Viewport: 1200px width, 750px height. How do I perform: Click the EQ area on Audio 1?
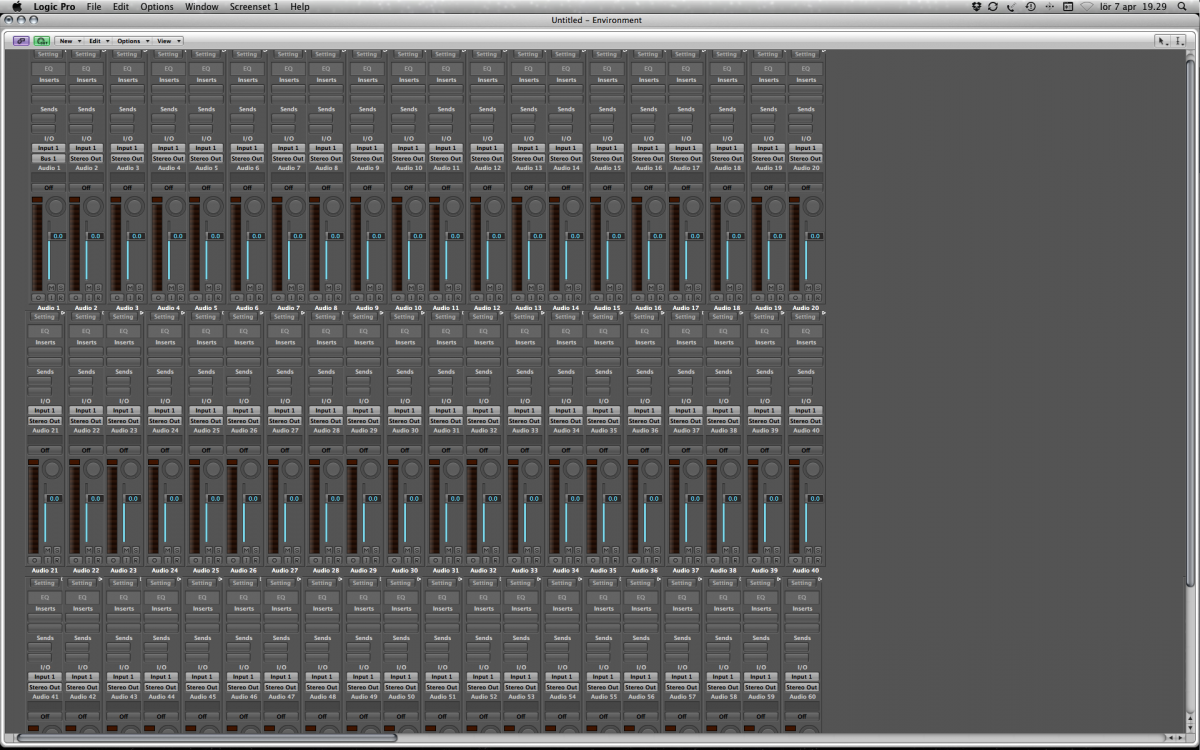[x=46, y=69]
